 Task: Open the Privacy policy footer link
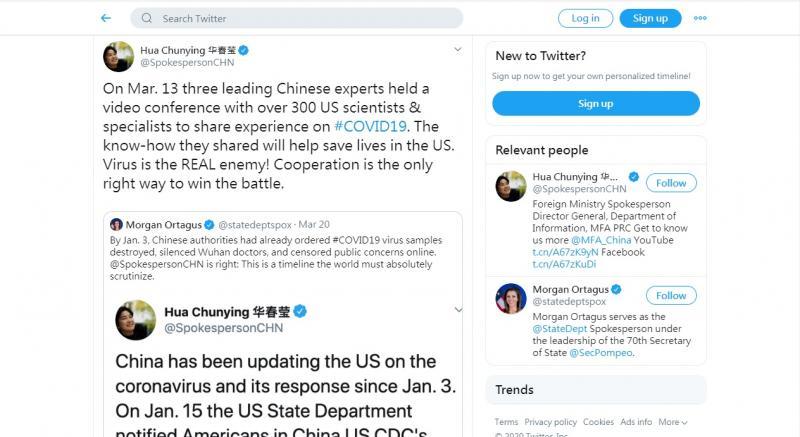pos(551,422)
